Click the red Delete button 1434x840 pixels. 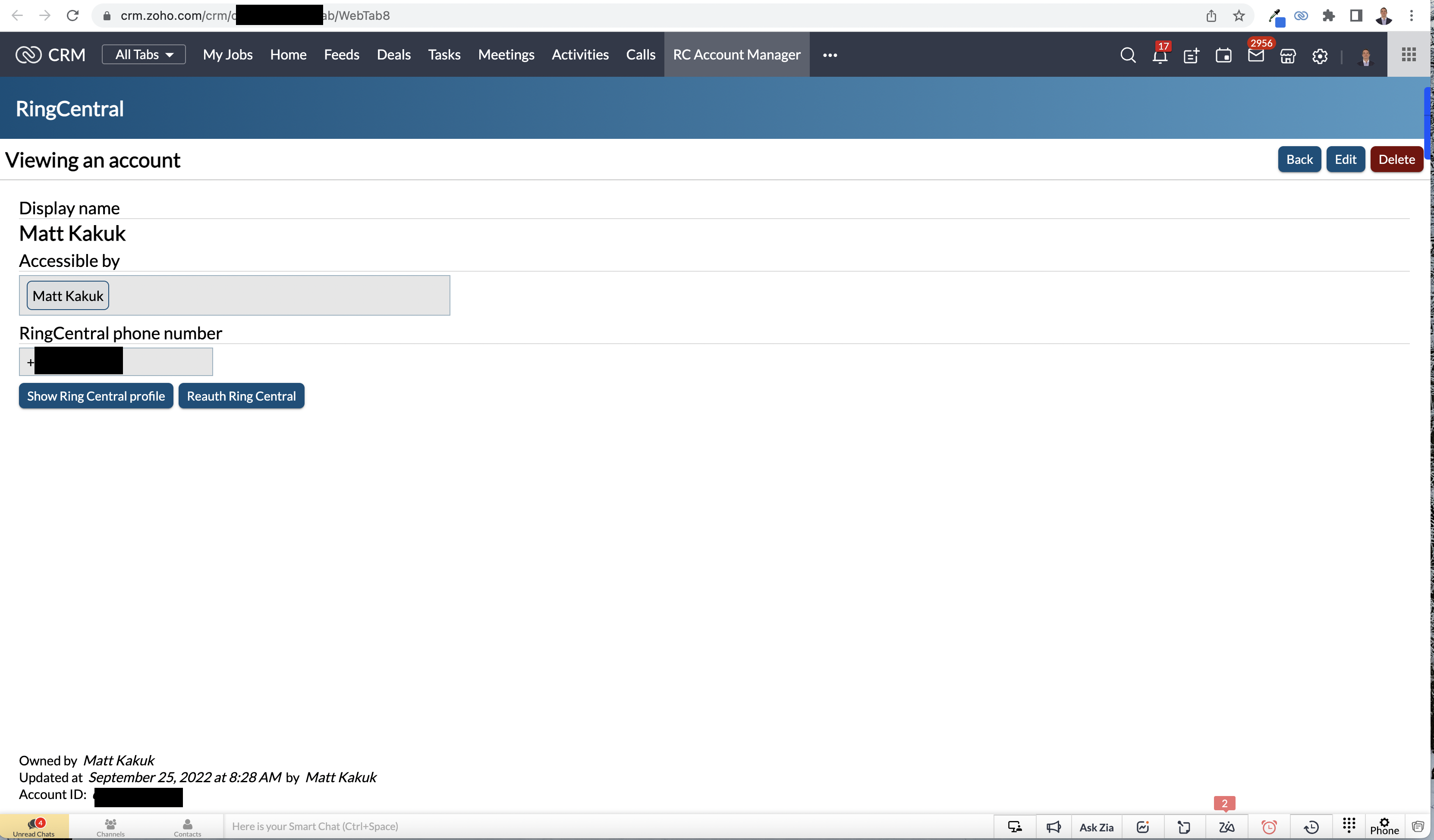point(1396,159)
